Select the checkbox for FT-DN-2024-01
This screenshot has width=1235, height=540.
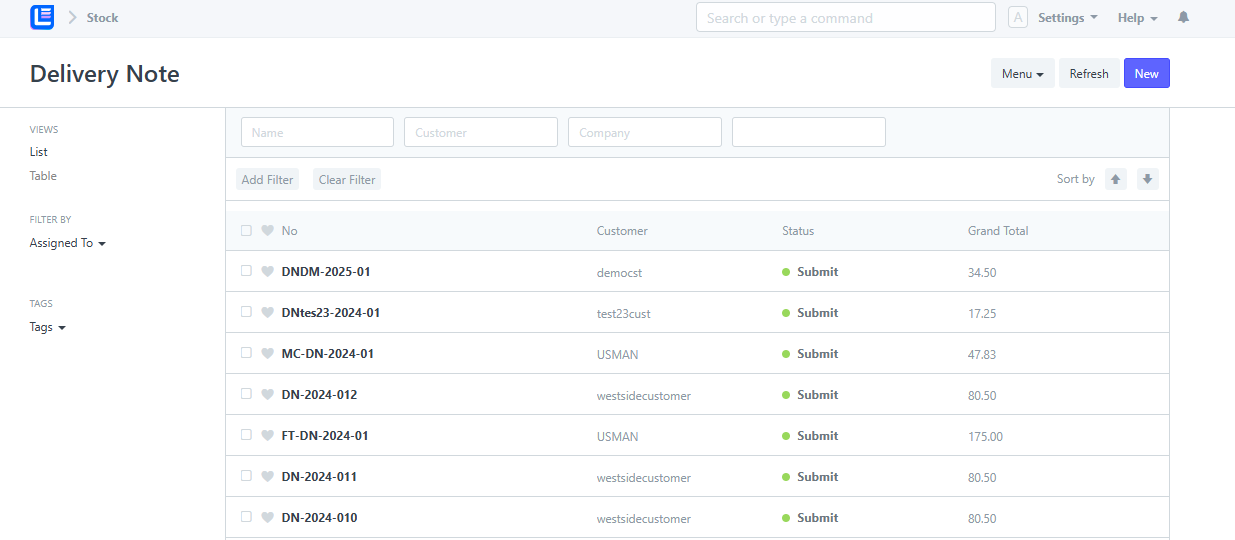click(246, 435)
